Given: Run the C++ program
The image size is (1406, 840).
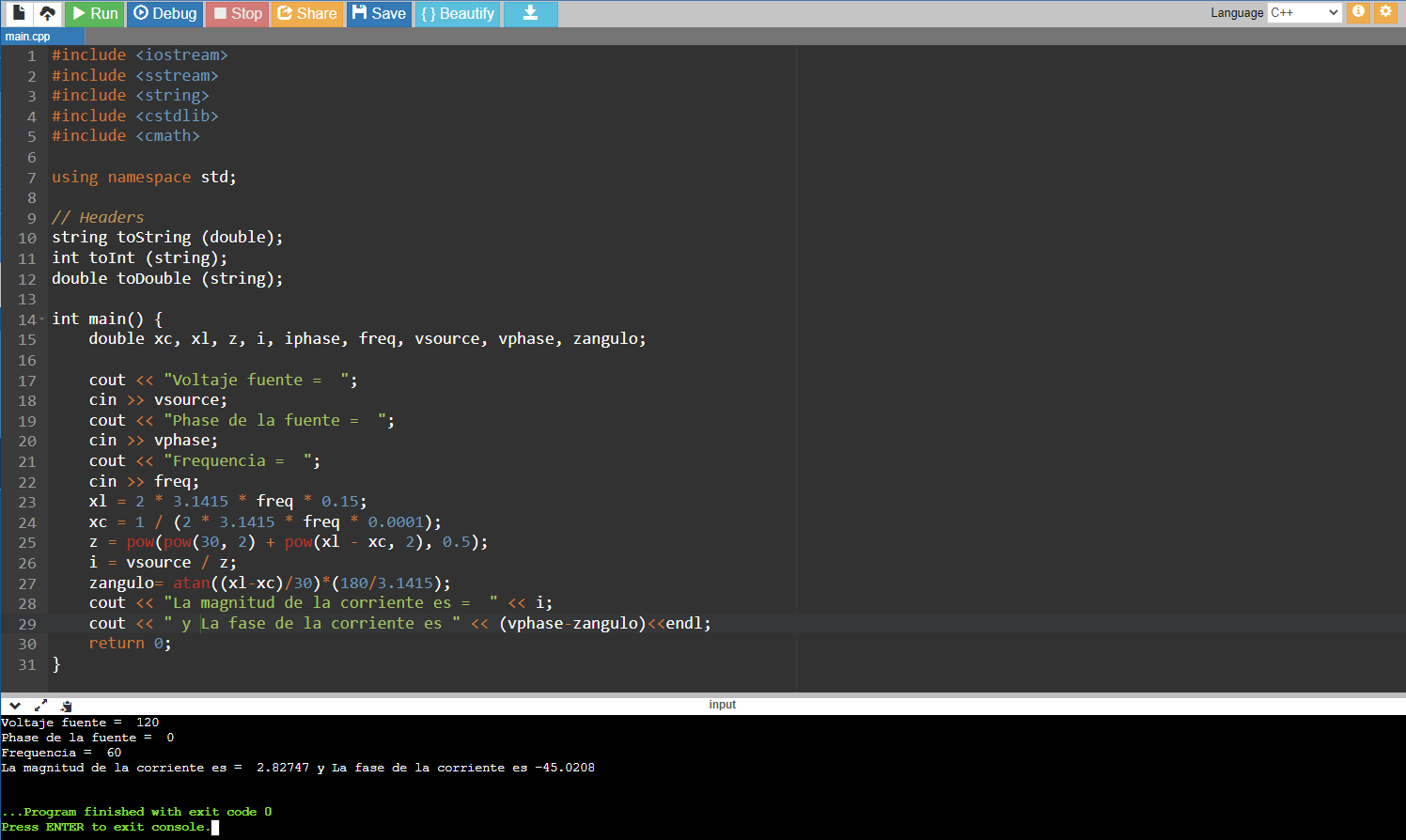Looking at the screenshot, I should pyautogui.click(x=95, y=14).
